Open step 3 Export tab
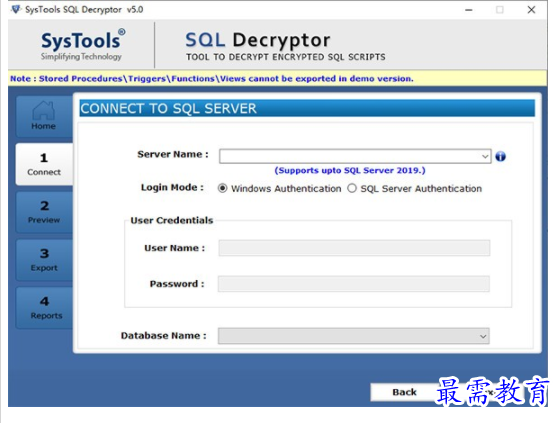Screen dimensions: 558x423 tap(44, 260)
